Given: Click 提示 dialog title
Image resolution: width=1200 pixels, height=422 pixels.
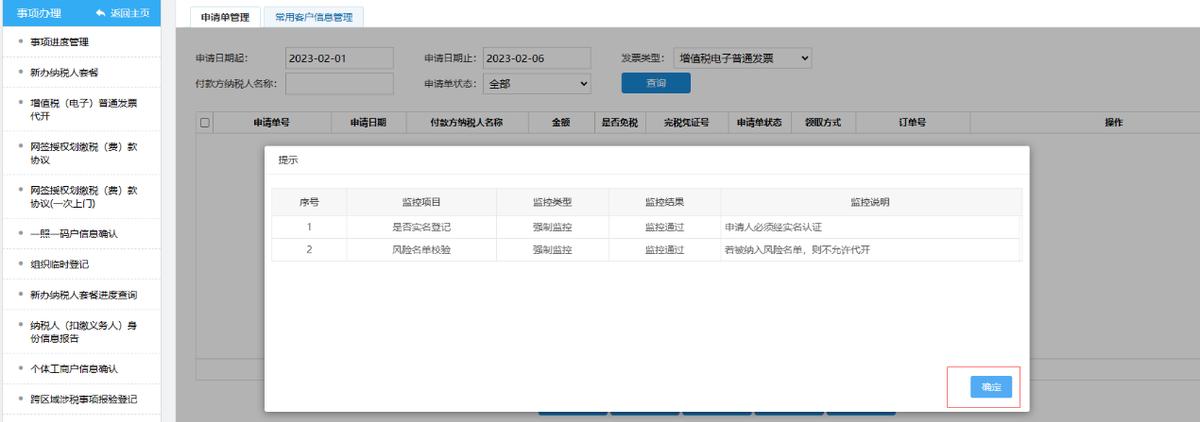Looking at the screenshot, I should (288, 160).
